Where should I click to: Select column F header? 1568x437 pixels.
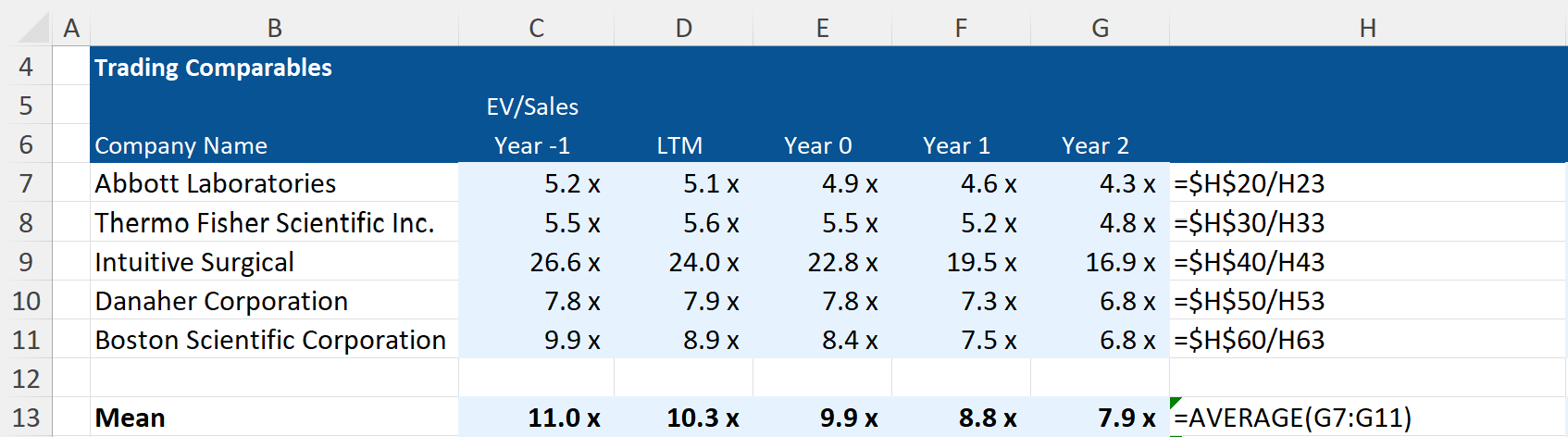tap(961, 29)
